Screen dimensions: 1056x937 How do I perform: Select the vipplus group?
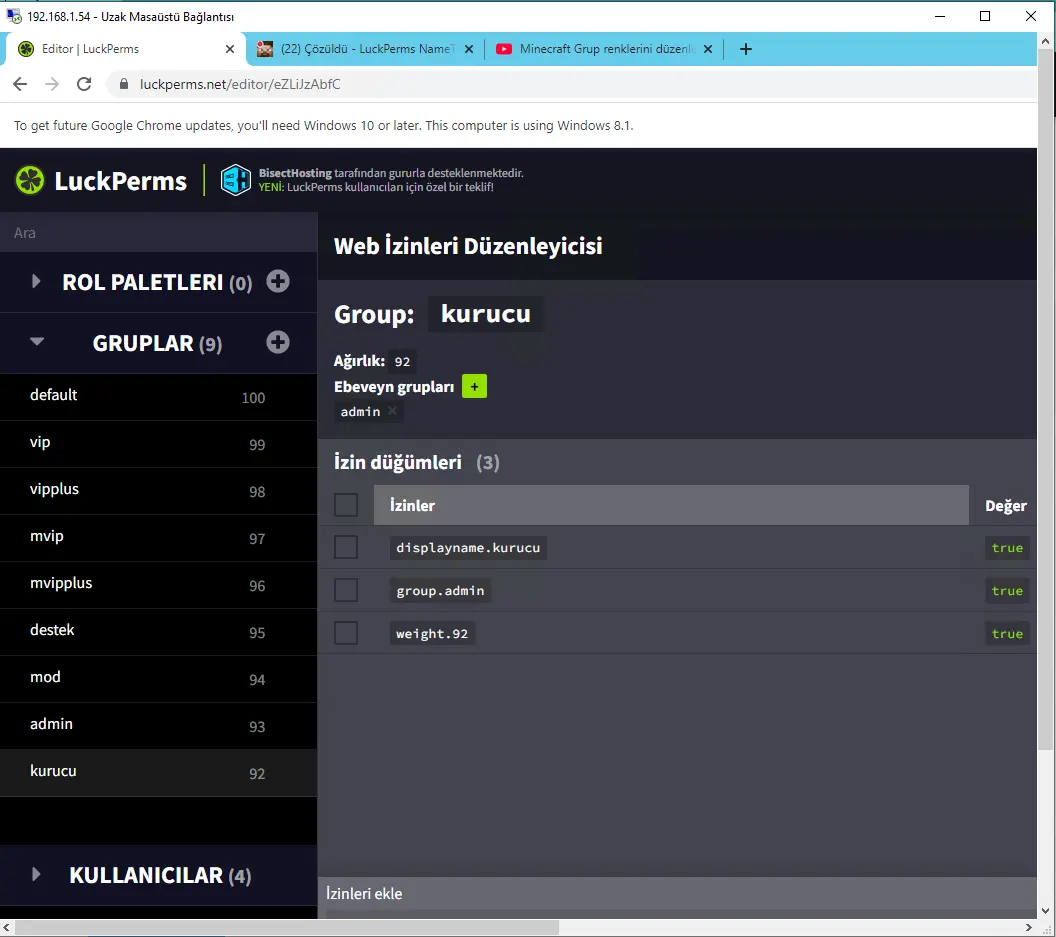tap(158, 492)
